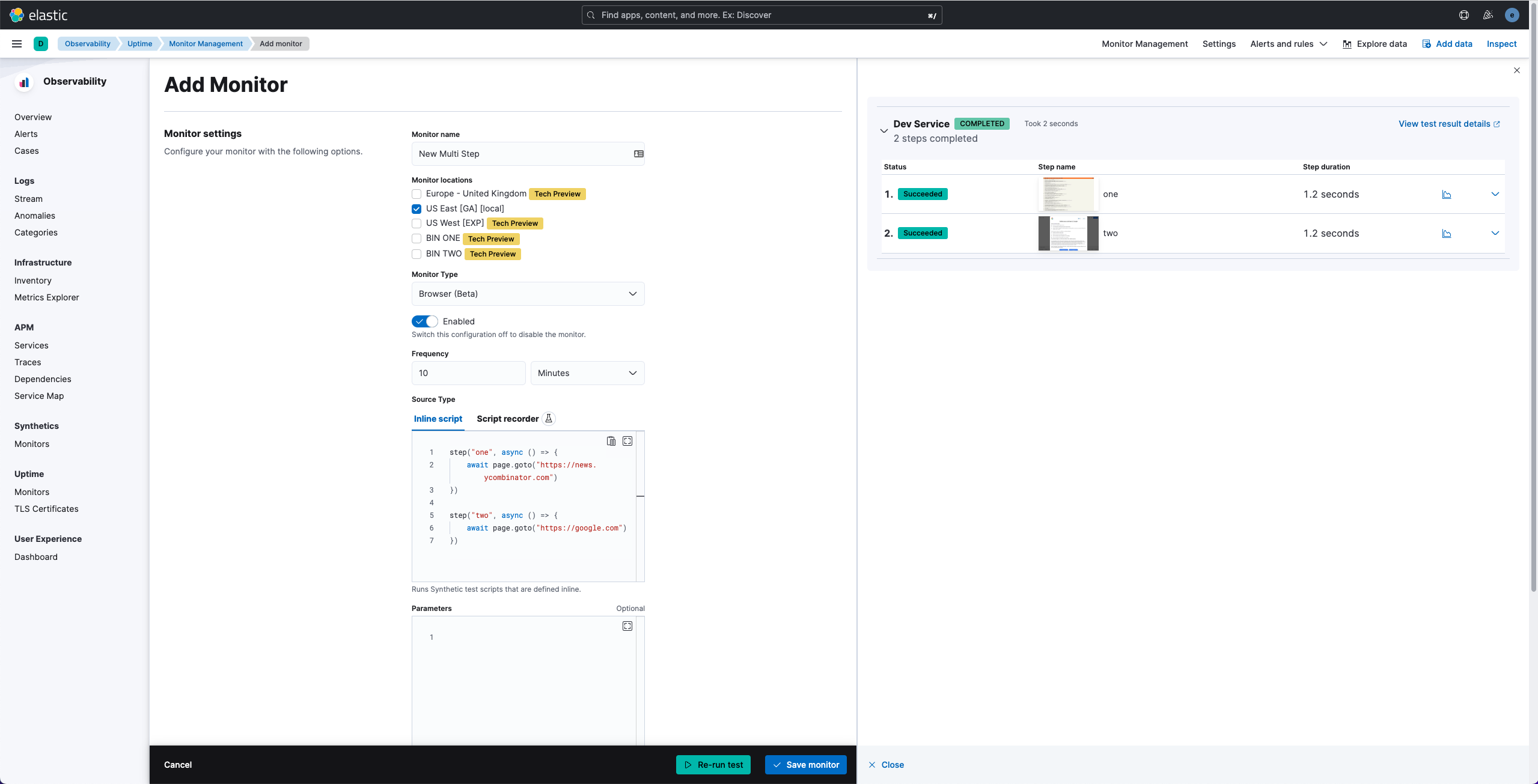Viewport: 1538px width, 784px height.
Task: Open the Minutes frequency unit dropdown
Action: [587, 373]
